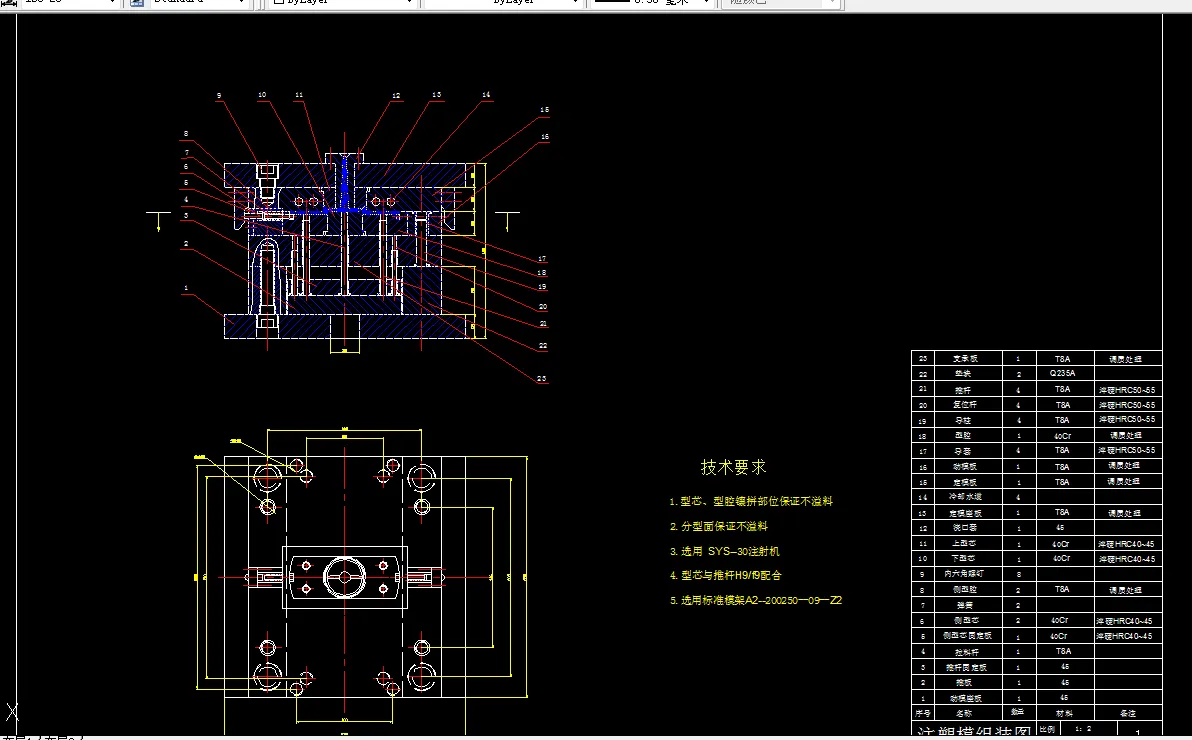Click 支承板 in parts list row 23
The width and height of the screenshot is (1192, 740).
pos(965,358)
